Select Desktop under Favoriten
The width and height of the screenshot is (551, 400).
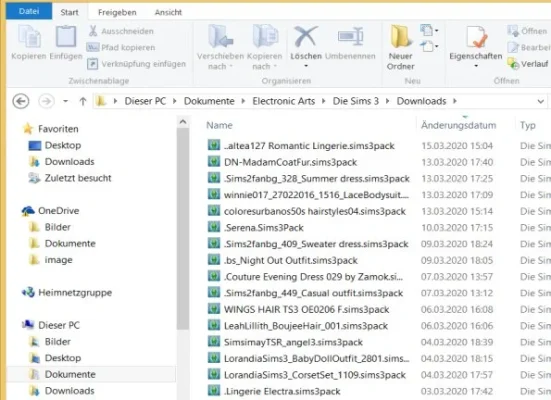pyautogui.click(x=55, y=145)
